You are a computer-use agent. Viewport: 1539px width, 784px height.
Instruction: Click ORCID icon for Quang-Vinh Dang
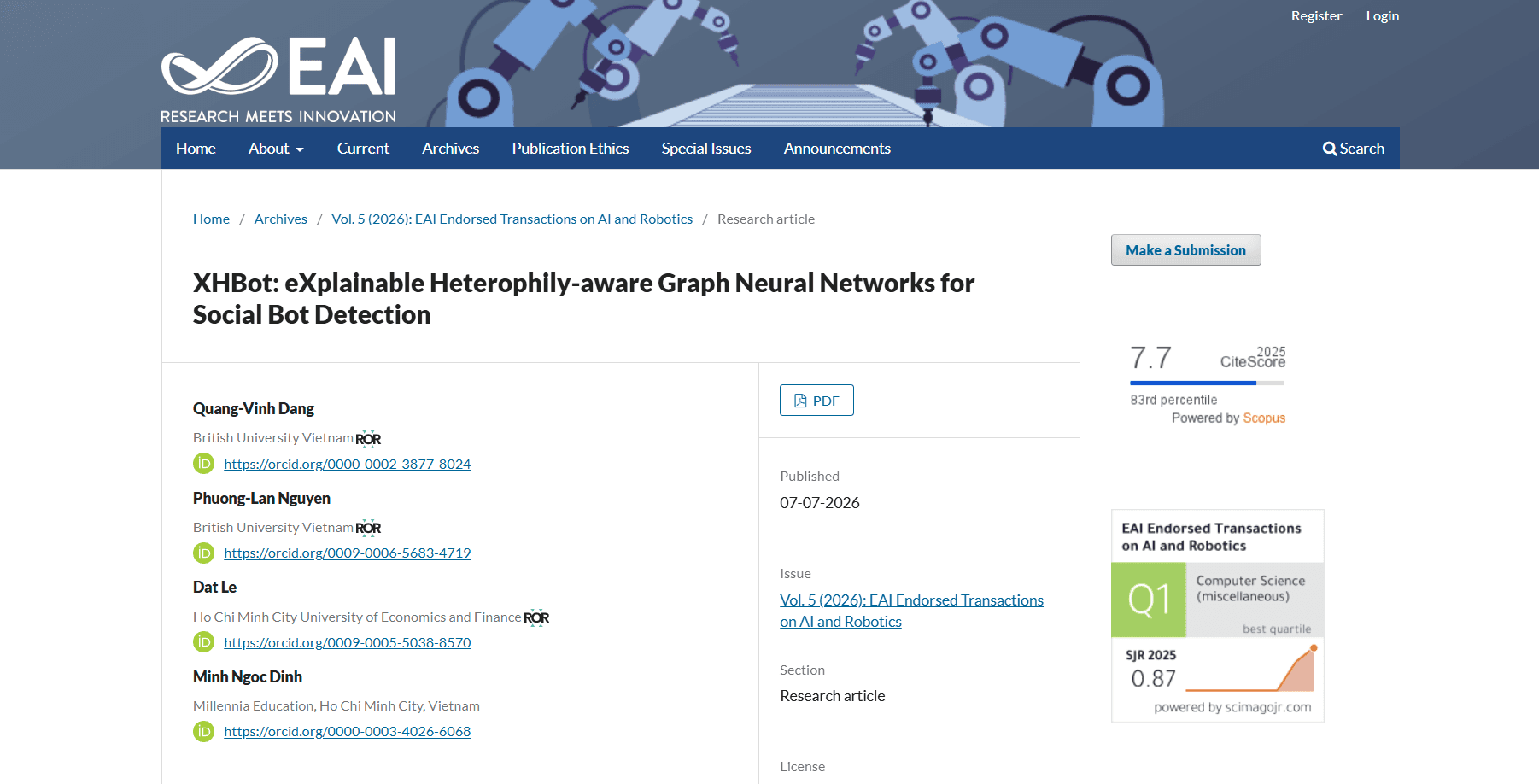click(x=203, y=464)
